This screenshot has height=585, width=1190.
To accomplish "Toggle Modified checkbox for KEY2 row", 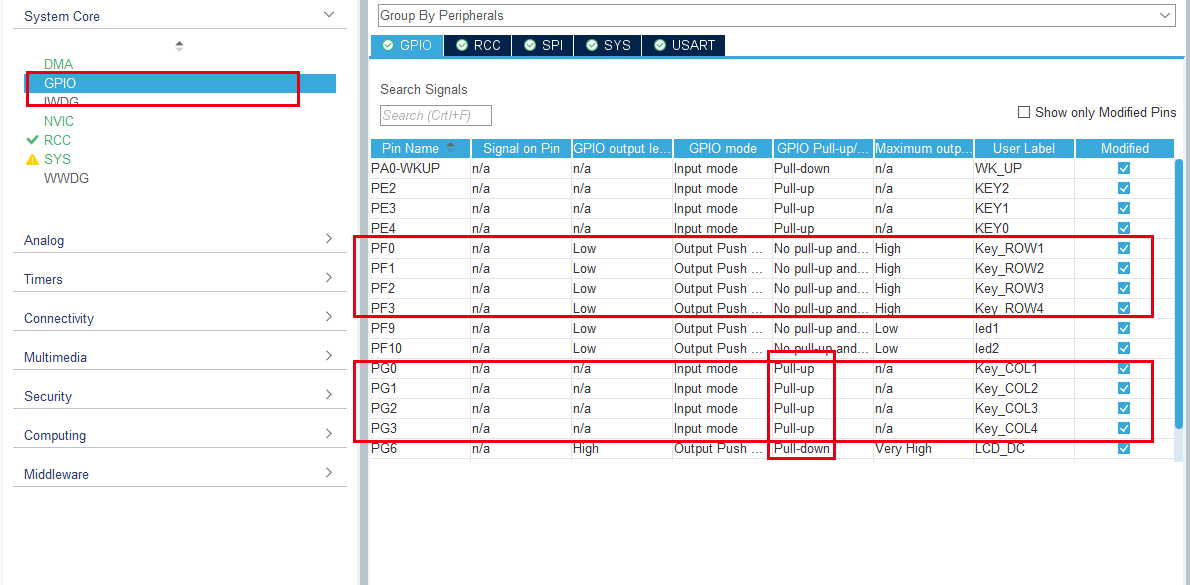I will 1124,188.
